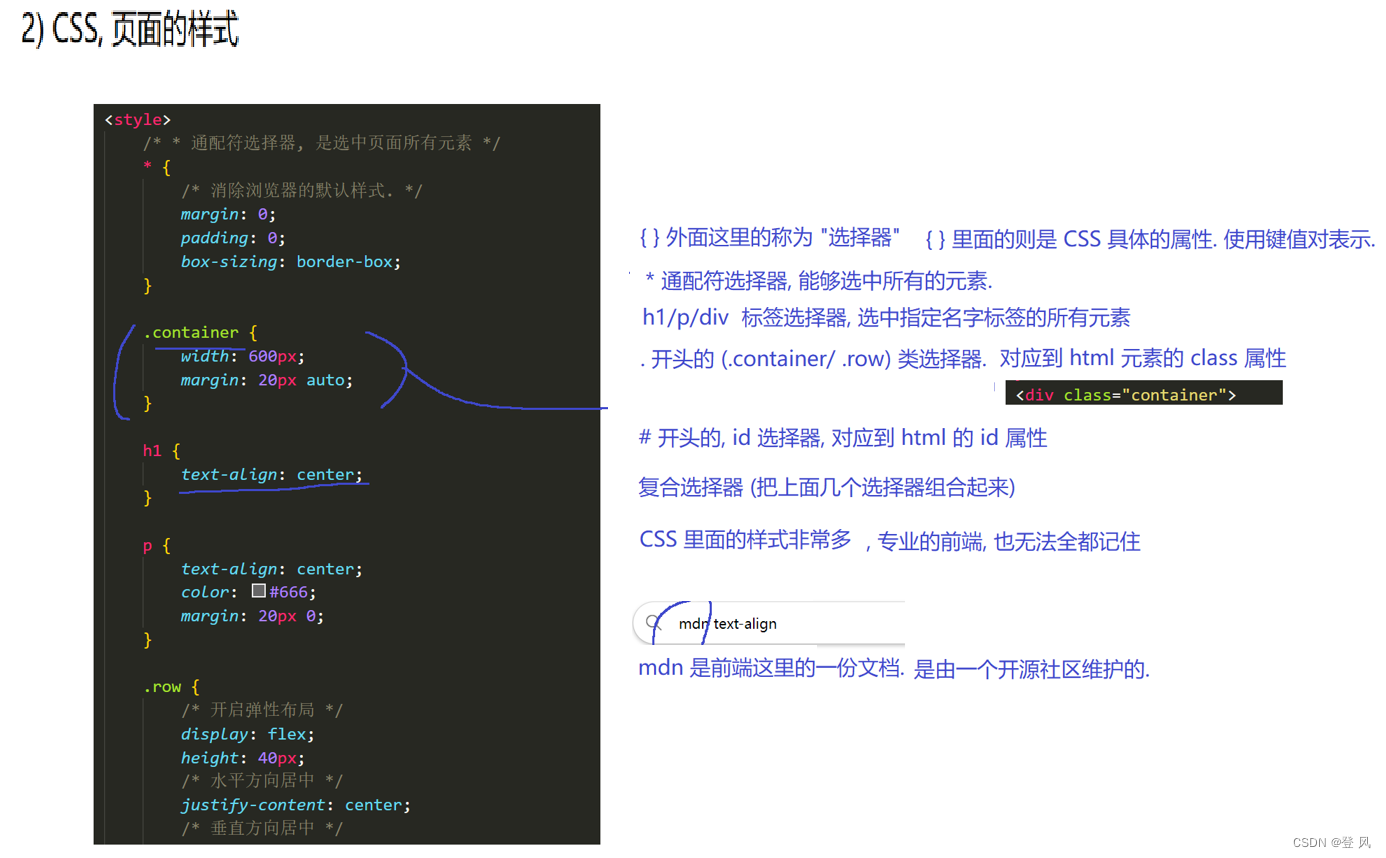The height and width of the screenshot is (858, 1386).
Task: Click the '.container {' selector line
Action: 200,332
